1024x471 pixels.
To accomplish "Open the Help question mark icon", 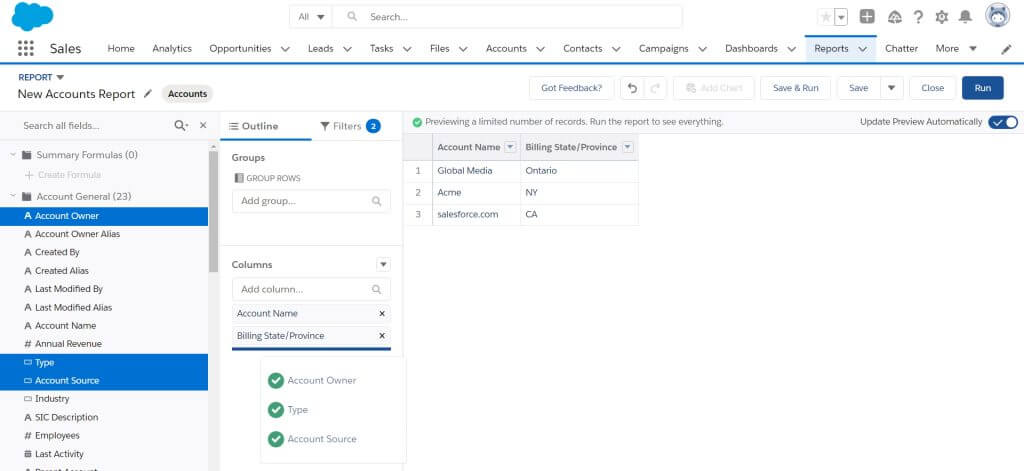I will point(918,17).
